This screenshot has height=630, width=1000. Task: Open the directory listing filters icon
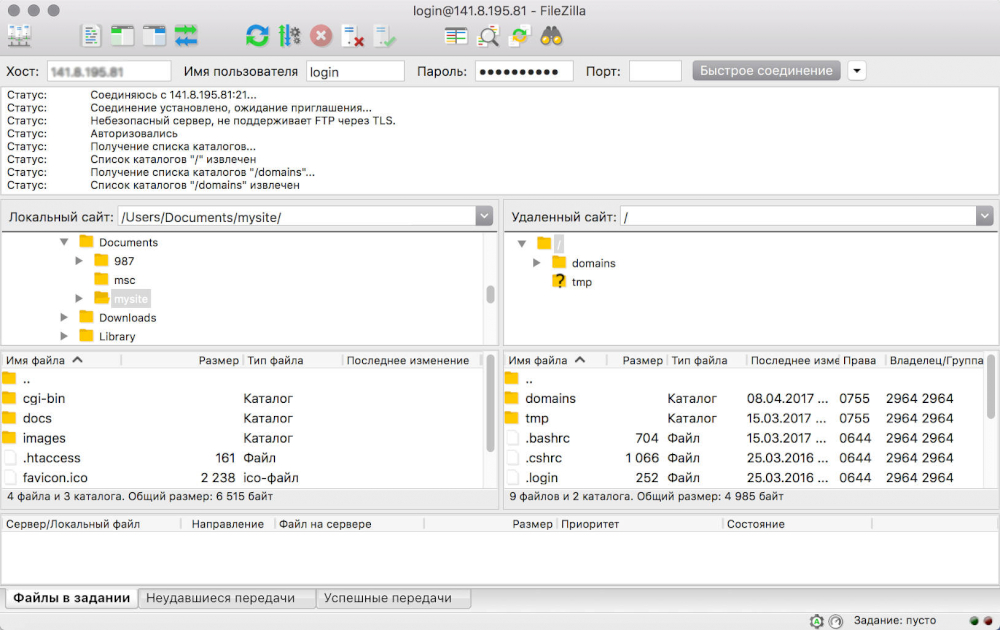tap(456, 36)
